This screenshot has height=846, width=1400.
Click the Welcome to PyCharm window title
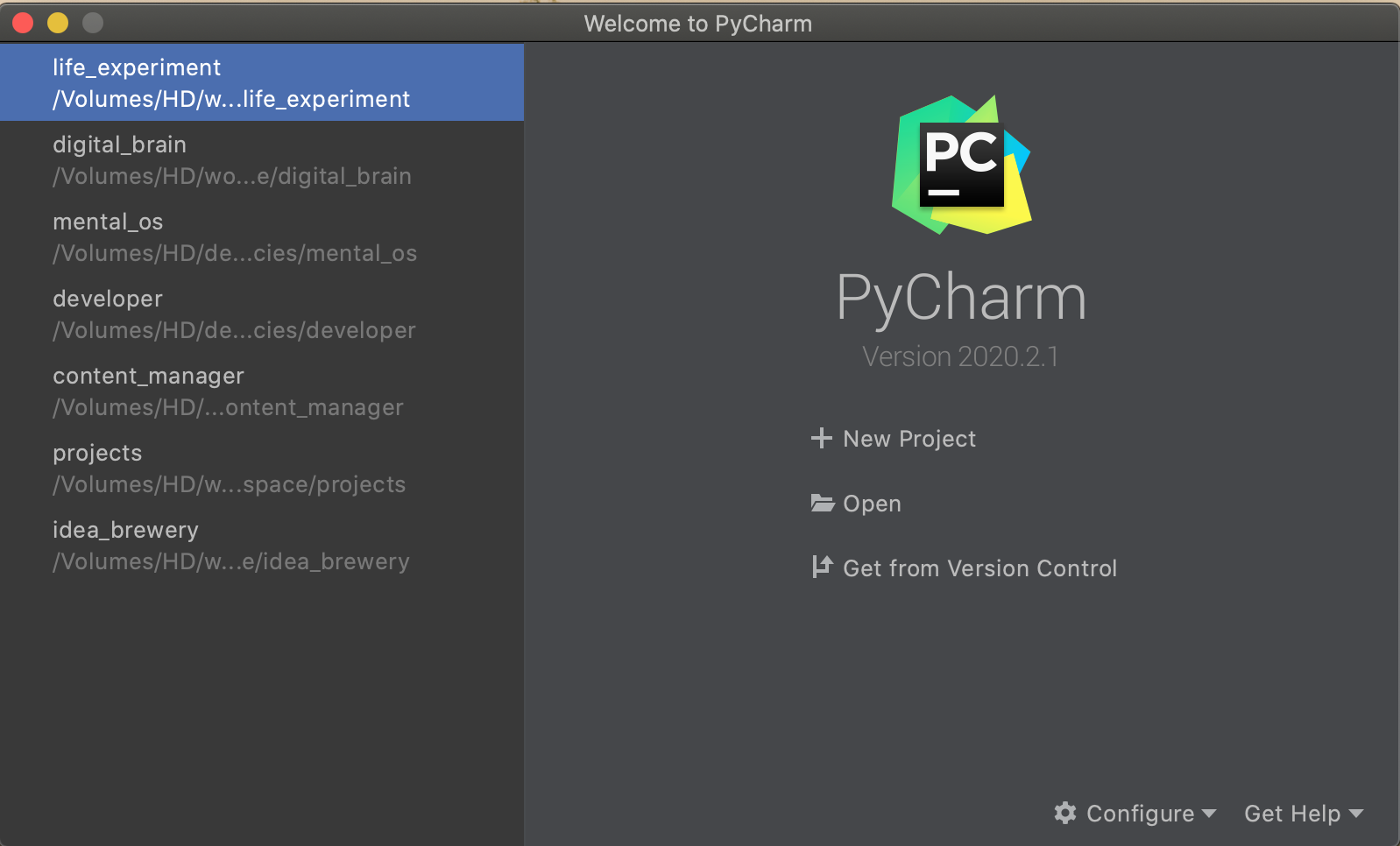698,24
